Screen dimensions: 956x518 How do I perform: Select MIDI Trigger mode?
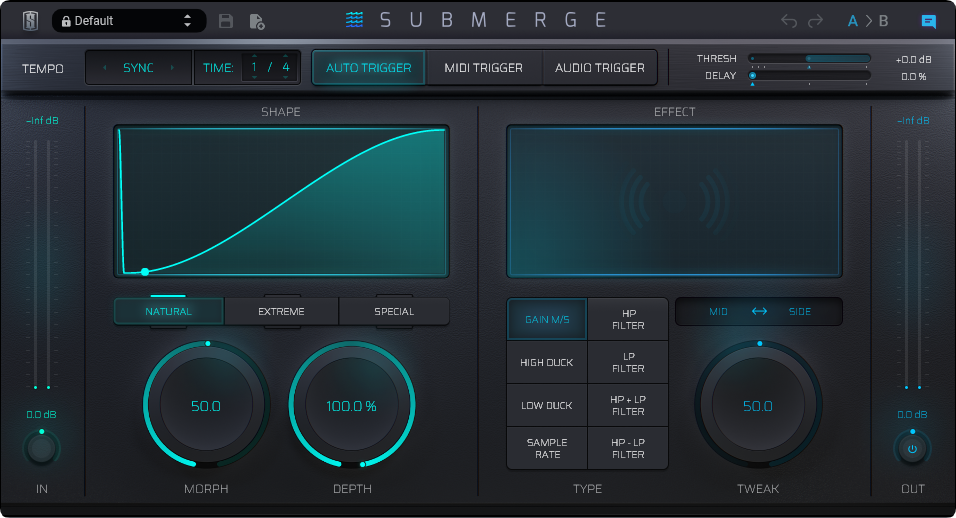pyautogui.click(x=483, y=68)
